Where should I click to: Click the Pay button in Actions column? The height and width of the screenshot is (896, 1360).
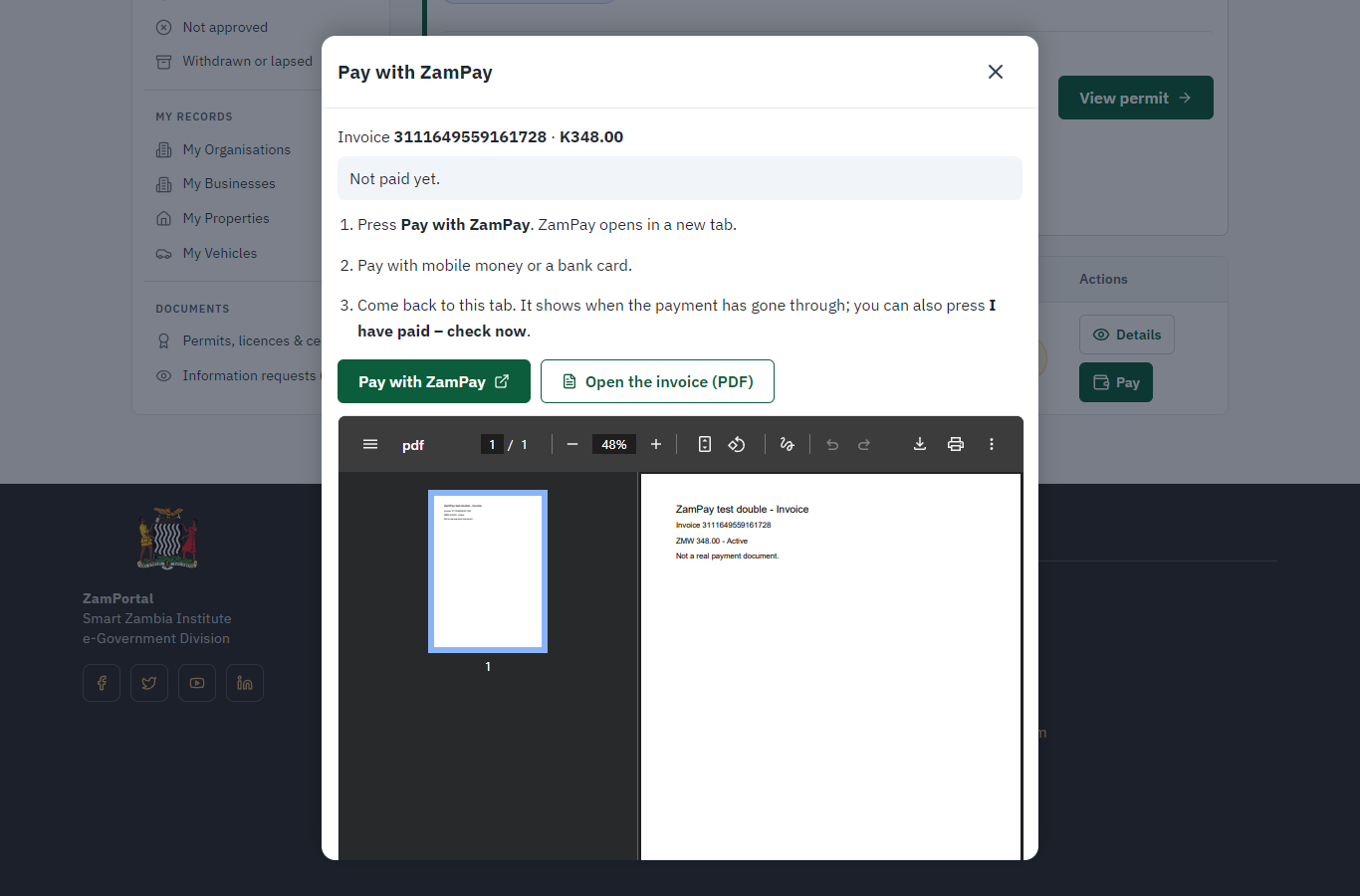click(x=1116, y=382)
